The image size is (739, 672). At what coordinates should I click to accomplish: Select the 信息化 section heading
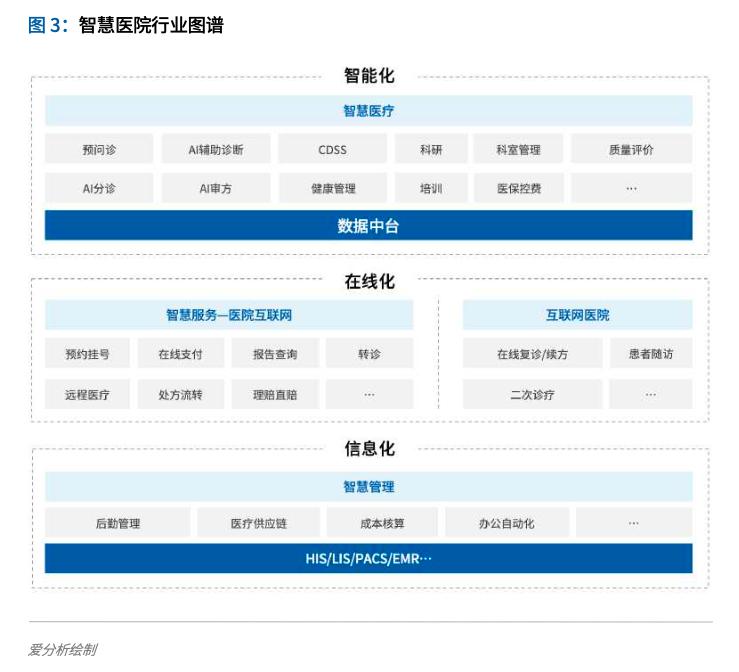click(369, 448)
